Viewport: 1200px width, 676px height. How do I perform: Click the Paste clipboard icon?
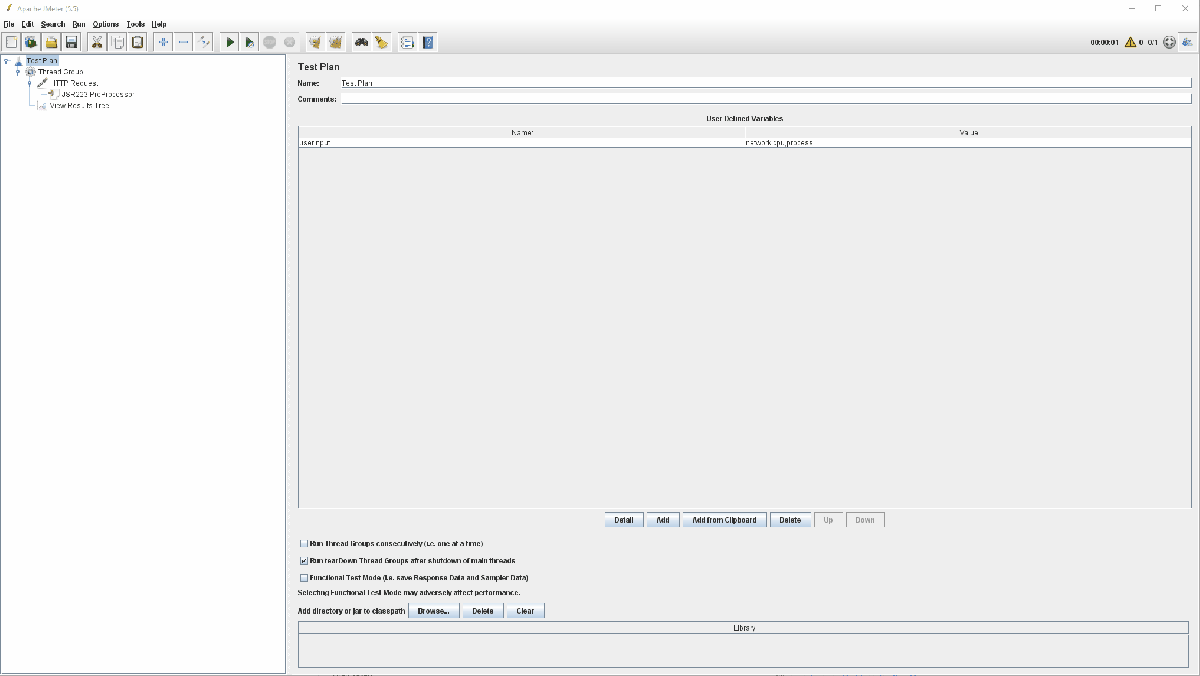138,42
